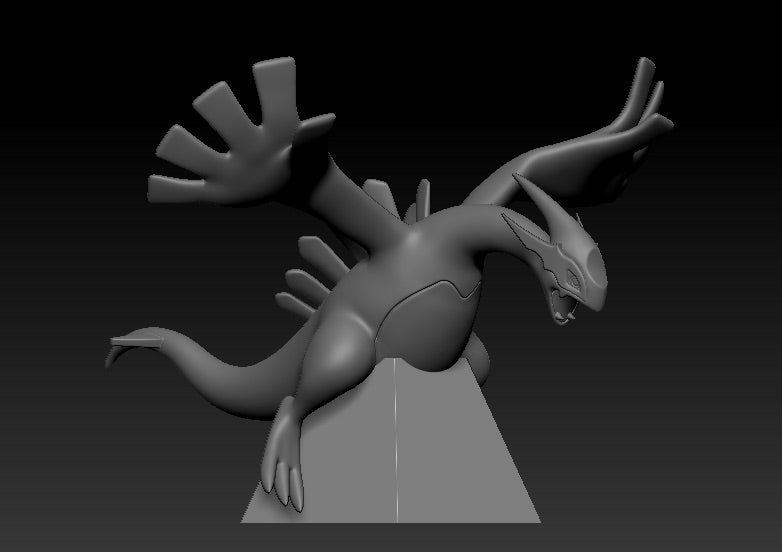Image resolution: width=782 pixels, height=552 pixels.
Task: Click the white center seam on the pedestal
Action: click(x=397, y=450)
